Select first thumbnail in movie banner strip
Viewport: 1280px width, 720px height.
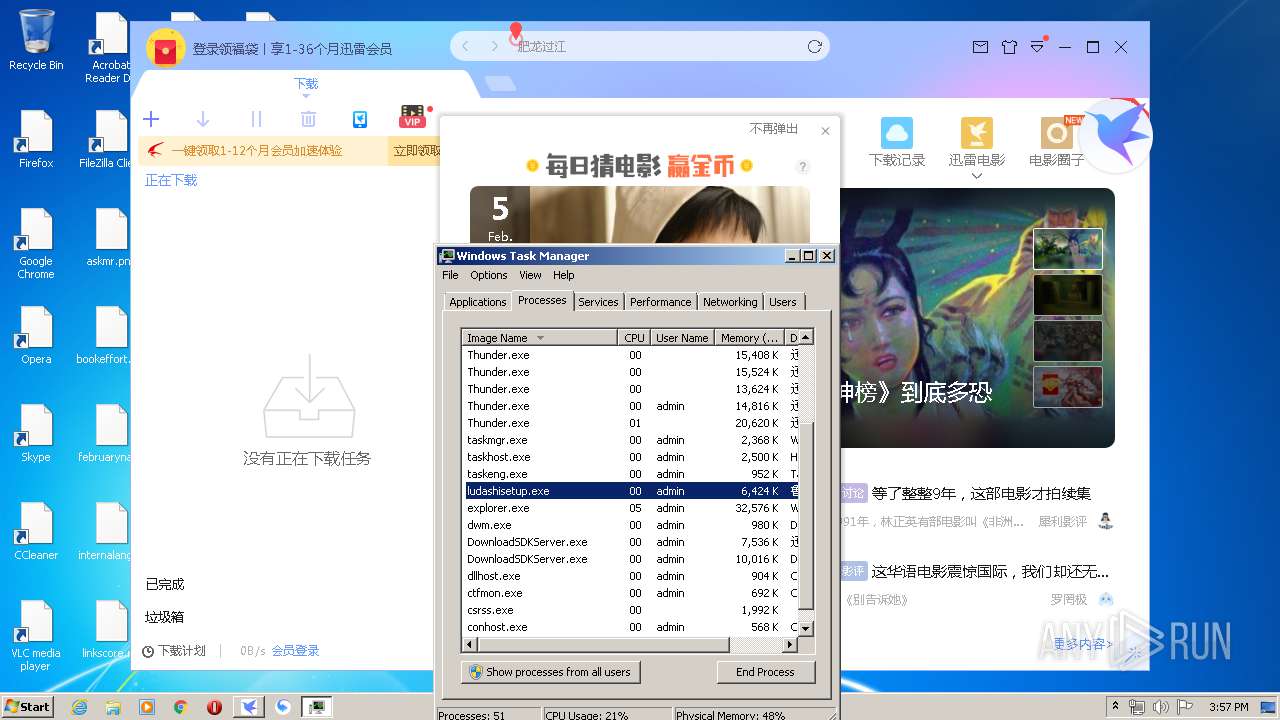pyautogui.click(x=1068, y=249)
